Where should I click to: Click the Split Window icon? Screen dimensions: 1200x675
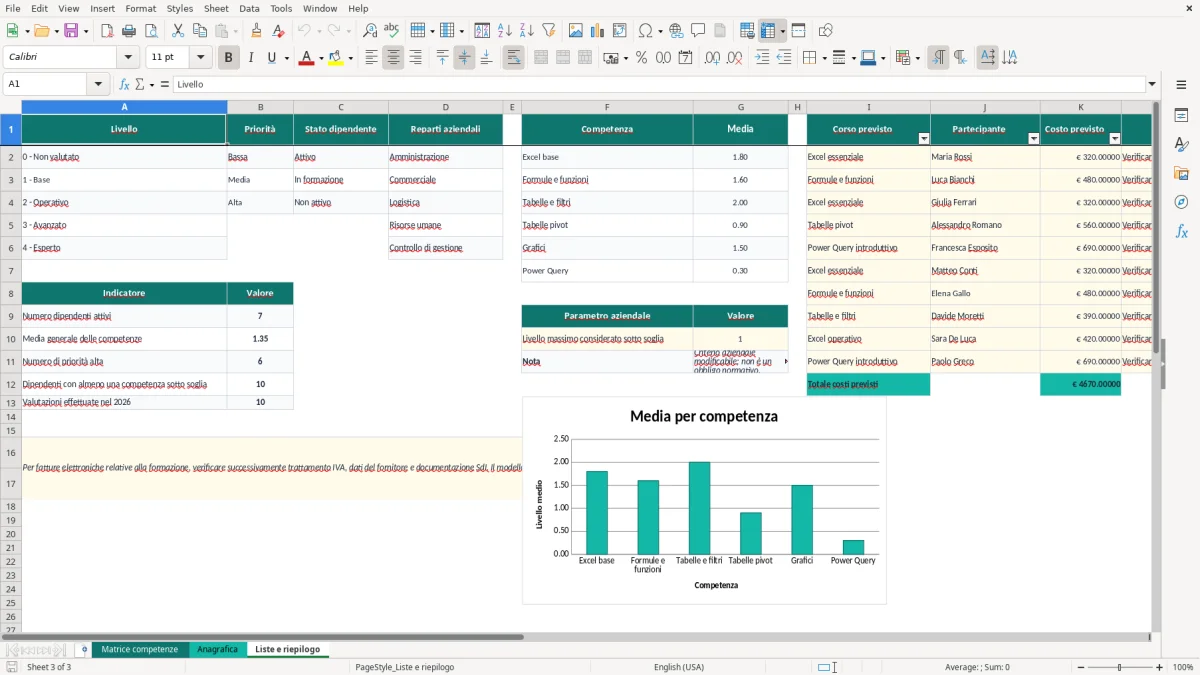(x=798, y=31)
